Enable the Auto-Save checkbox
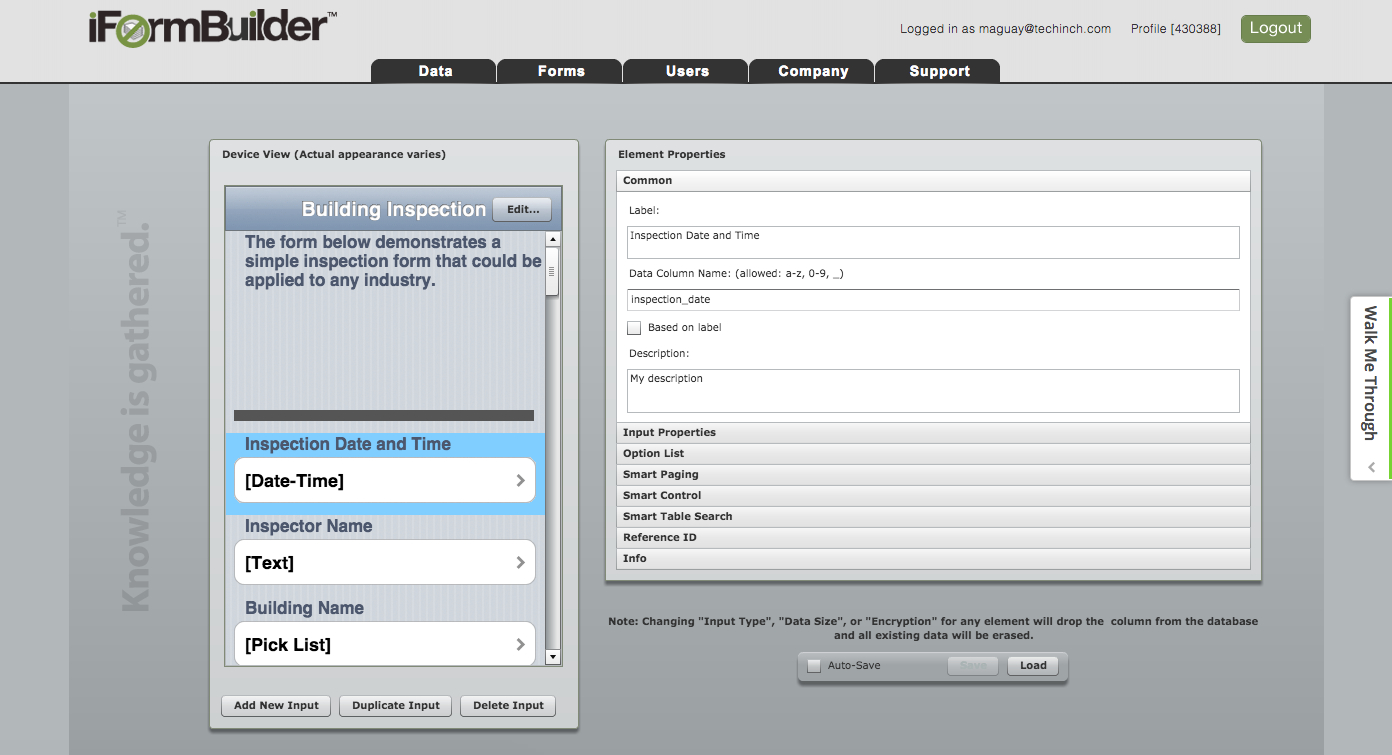The height and width of the screenshot is (755, 1392). pos(814,666)
